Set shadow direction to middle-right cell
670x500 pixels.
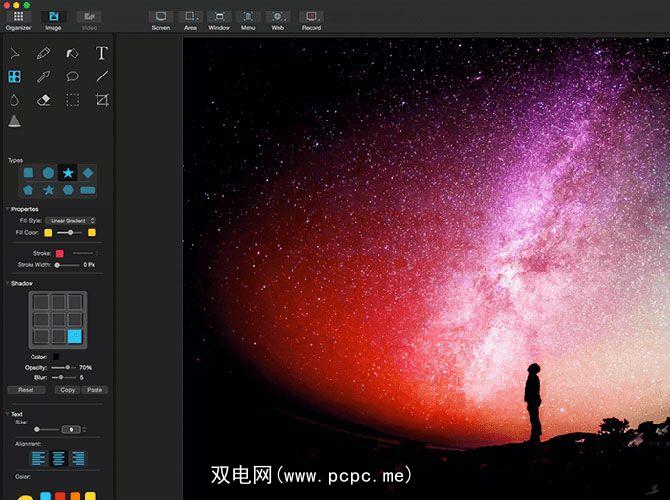(75, 319)
